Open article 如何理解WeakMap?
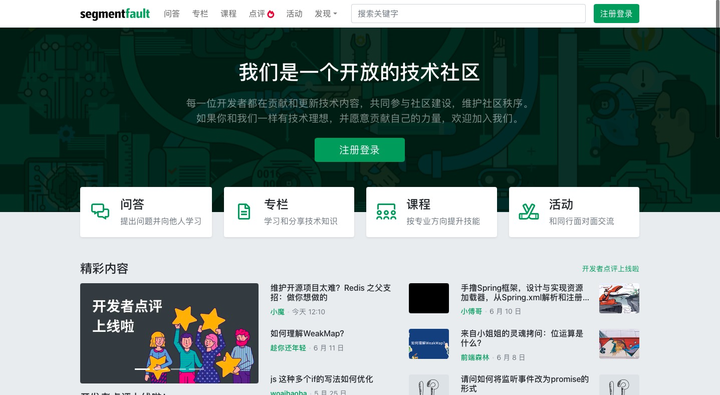Image resolution: width=720 pixels, height=395 pixels. 307,333
